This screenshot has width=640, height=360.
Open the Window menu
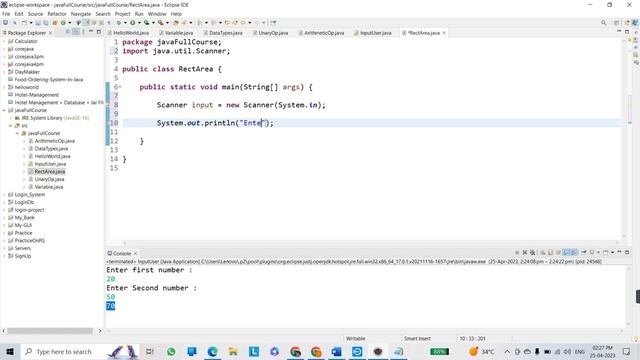click(x=157, y=14)
